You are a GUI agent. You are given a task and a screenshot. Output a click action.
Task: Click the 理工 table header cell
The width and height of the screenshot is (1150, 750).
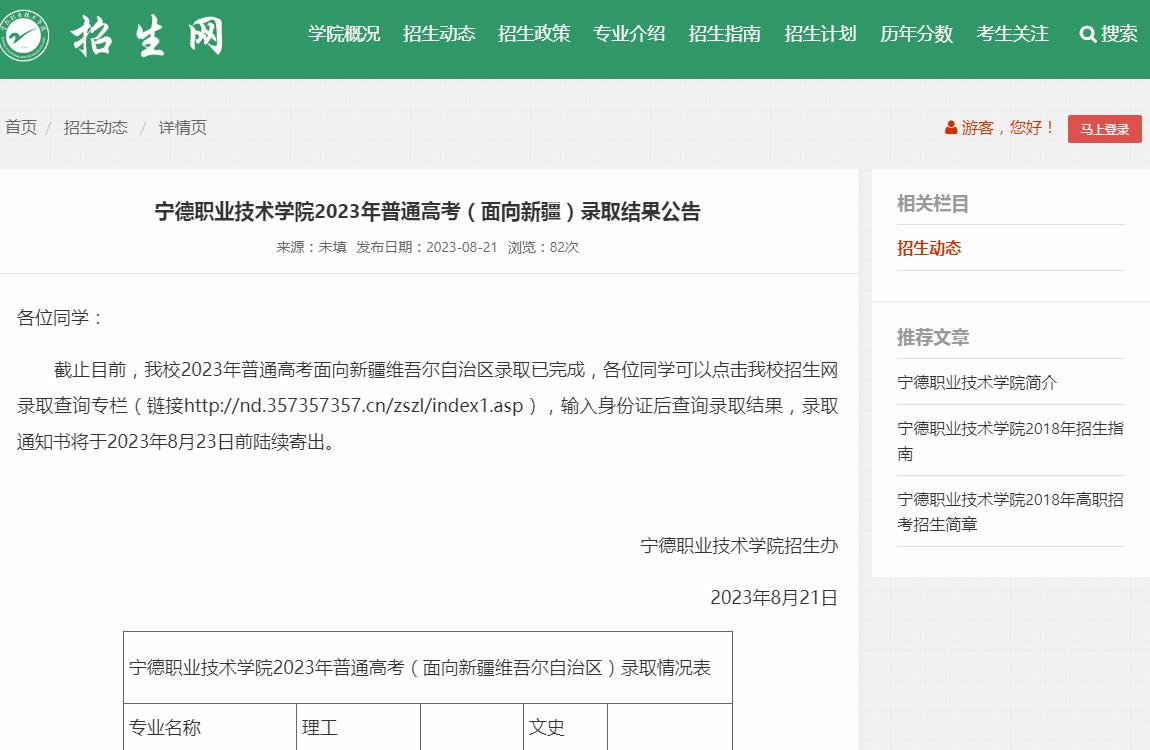[359, 727]
